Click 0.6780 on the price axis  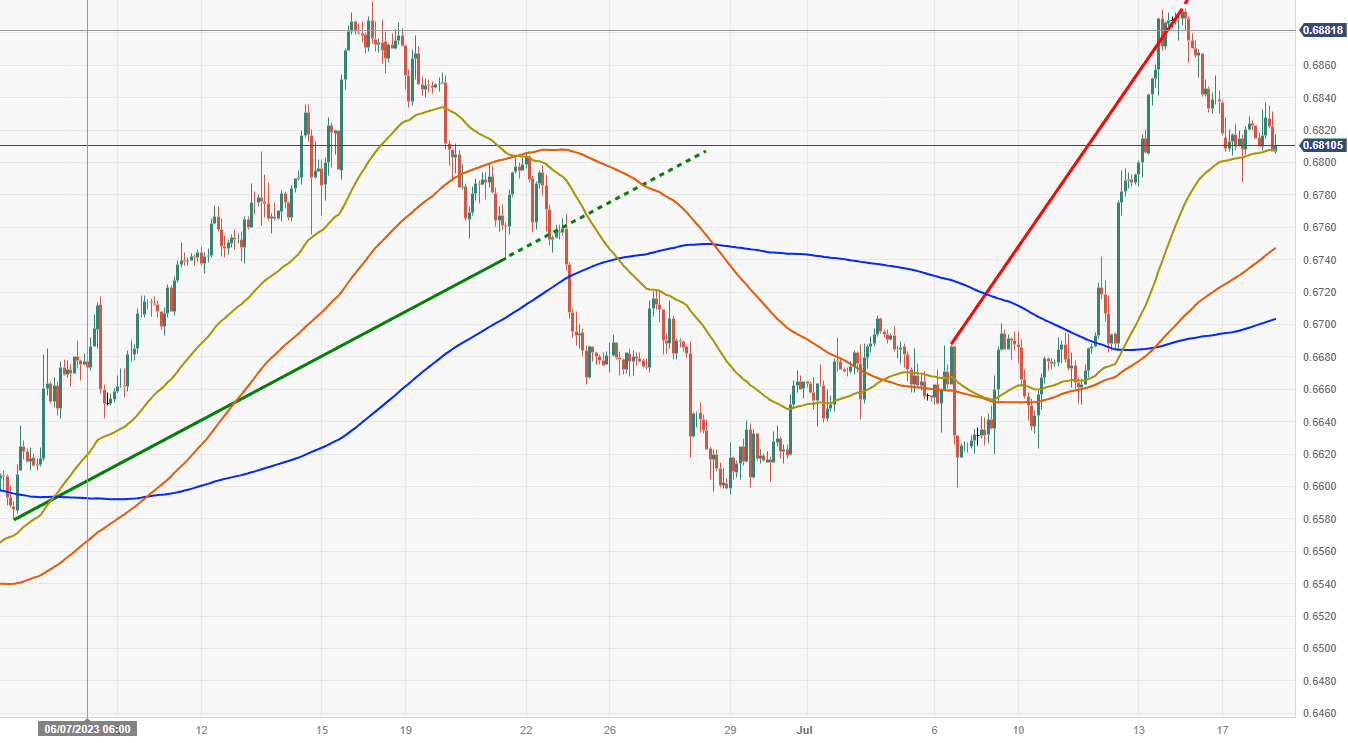pyautogui.click(x=1320, y=195)
